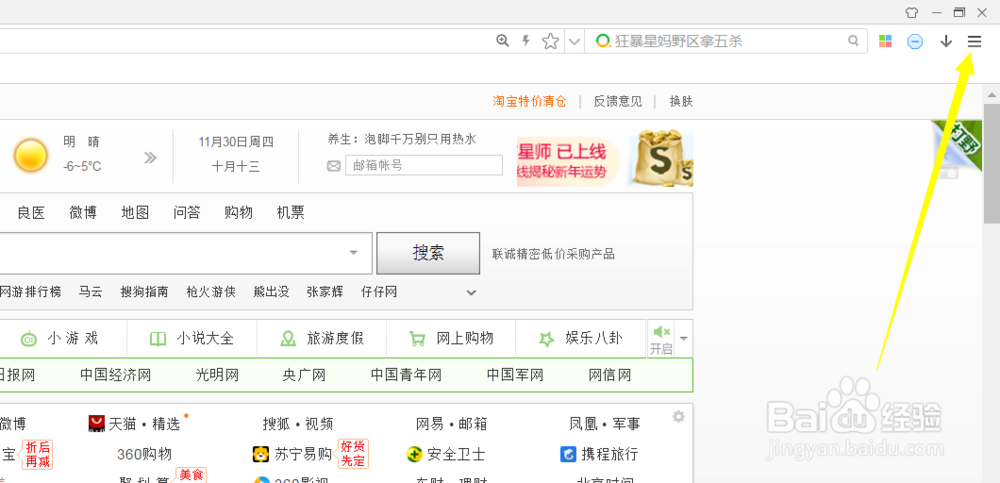Viewport: 1000px width, 483px height.
Task: Click hot search 马云
Action: pyautogui.click(x=91, y=292)
